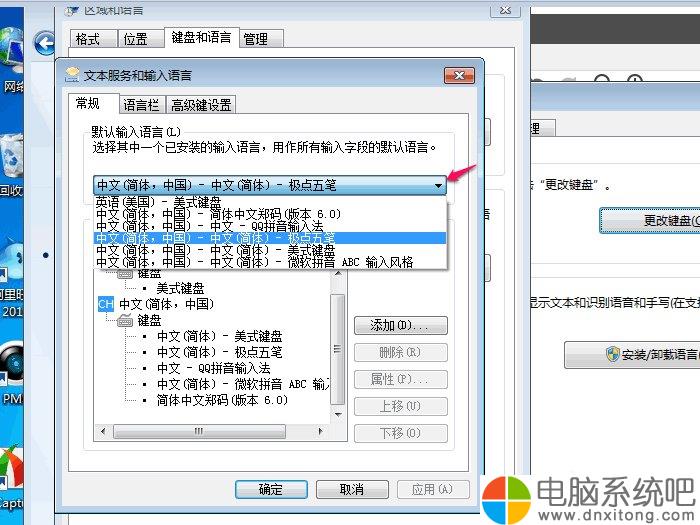Click the 应用(A) button

click(x=433, y=489)
